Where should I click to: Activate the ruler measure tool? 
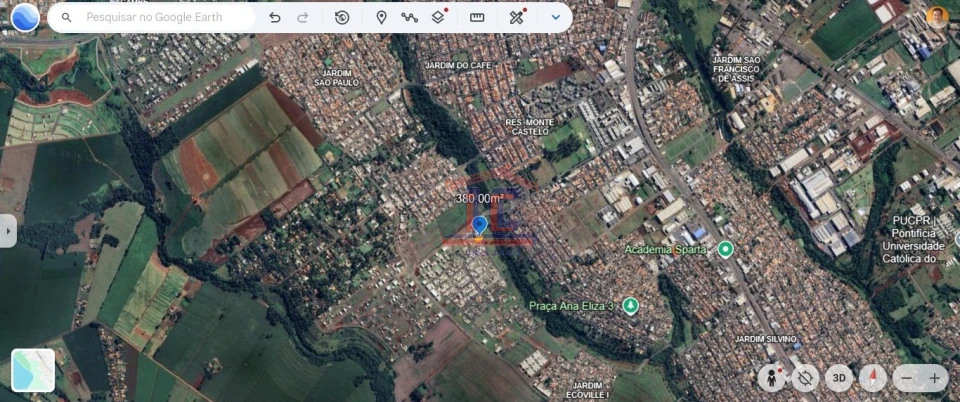[477, 17]
